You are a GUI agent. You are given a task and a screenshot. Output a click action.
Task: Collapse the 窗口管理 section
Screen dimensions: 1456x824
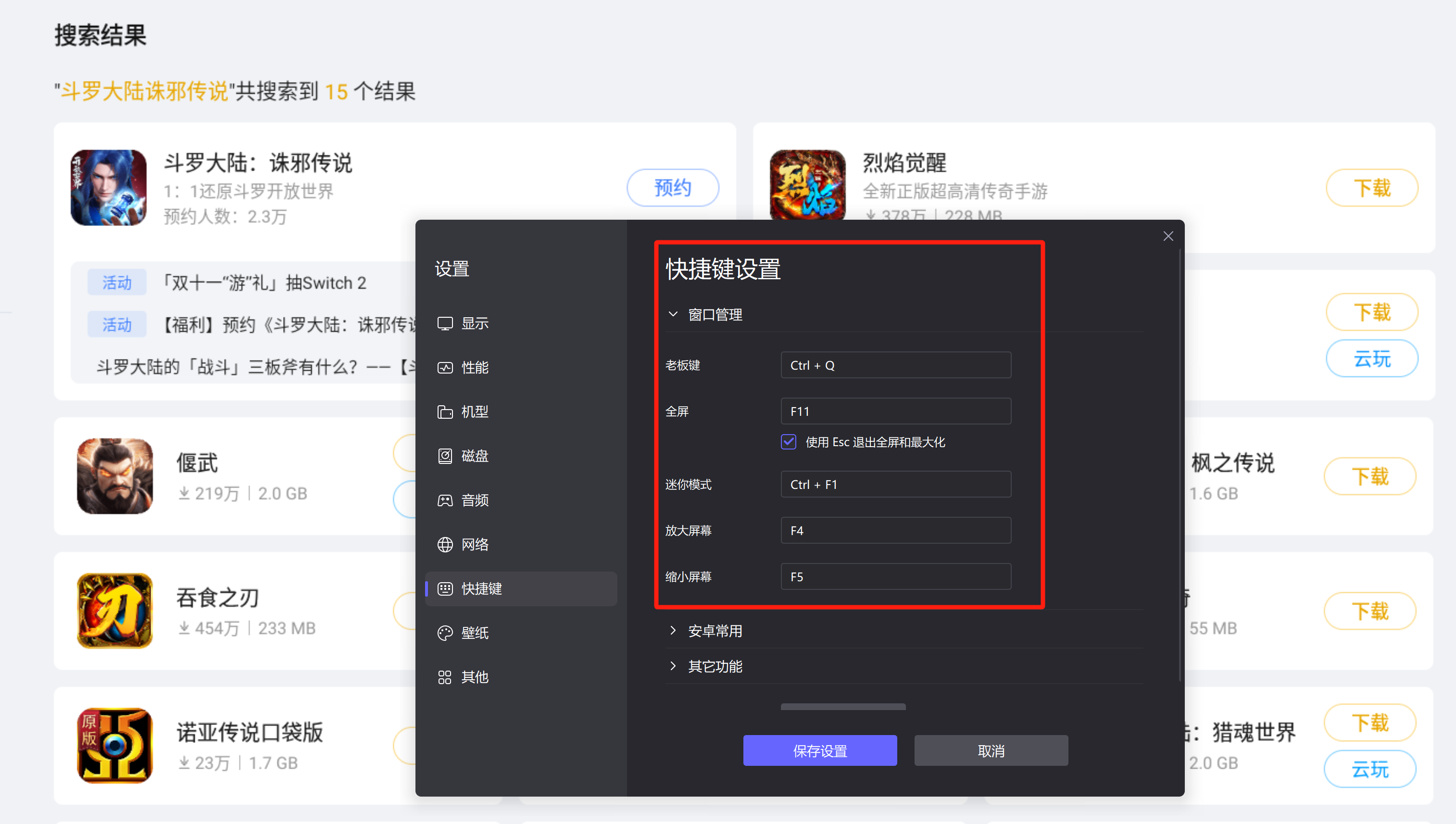point(673,314)
